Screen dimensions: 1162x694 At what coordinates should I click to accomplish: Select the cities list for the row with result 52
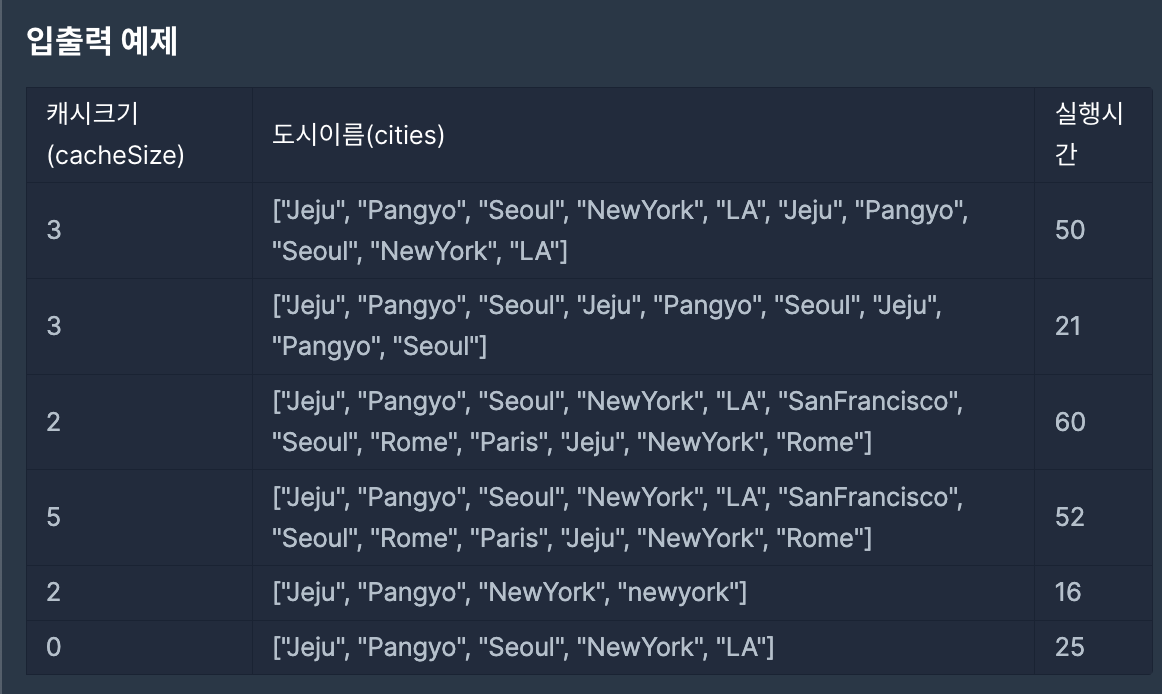[x=643, y=518]
